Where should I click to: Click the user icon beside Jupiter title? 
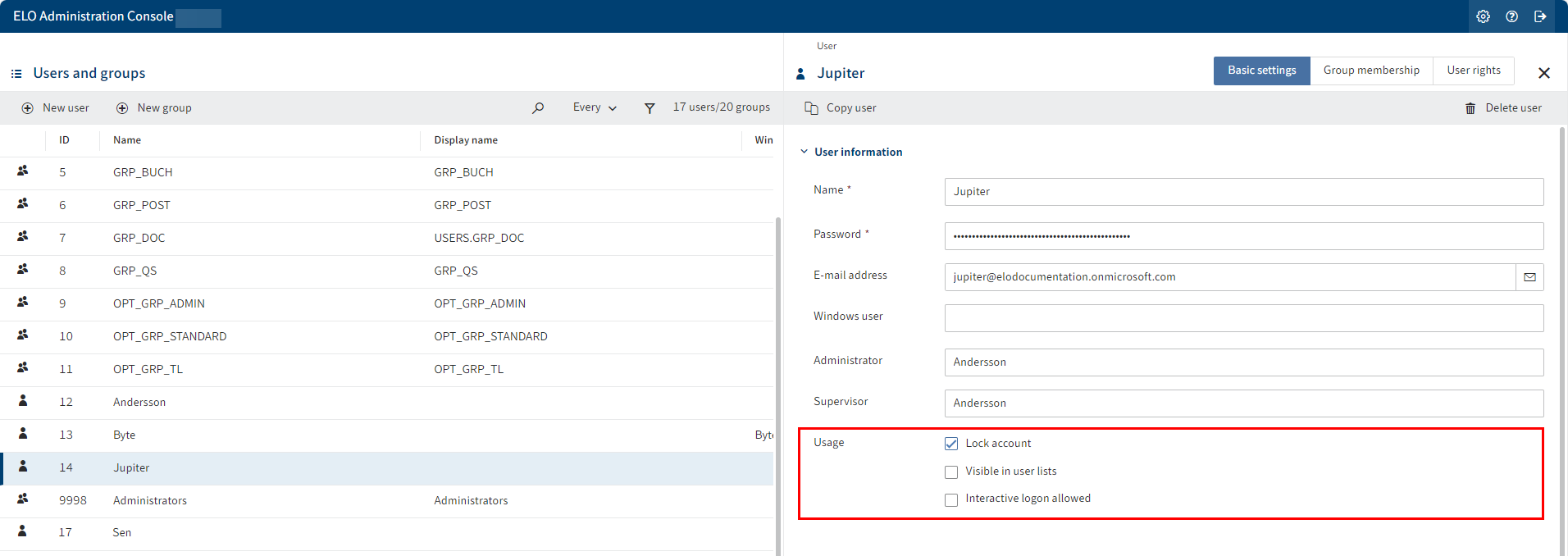coord(800,74)
